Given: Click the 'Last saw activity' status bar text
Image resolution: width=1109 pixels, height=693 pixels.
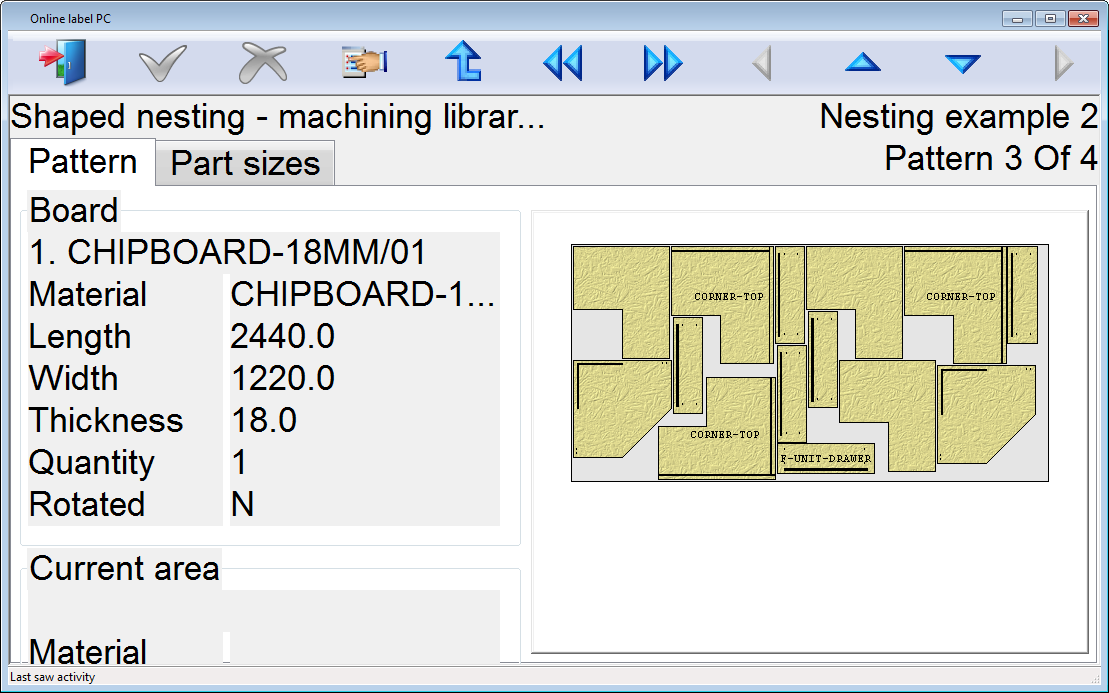Looking at the screenshot, I should pyautogui.click(x=52, y=677).
